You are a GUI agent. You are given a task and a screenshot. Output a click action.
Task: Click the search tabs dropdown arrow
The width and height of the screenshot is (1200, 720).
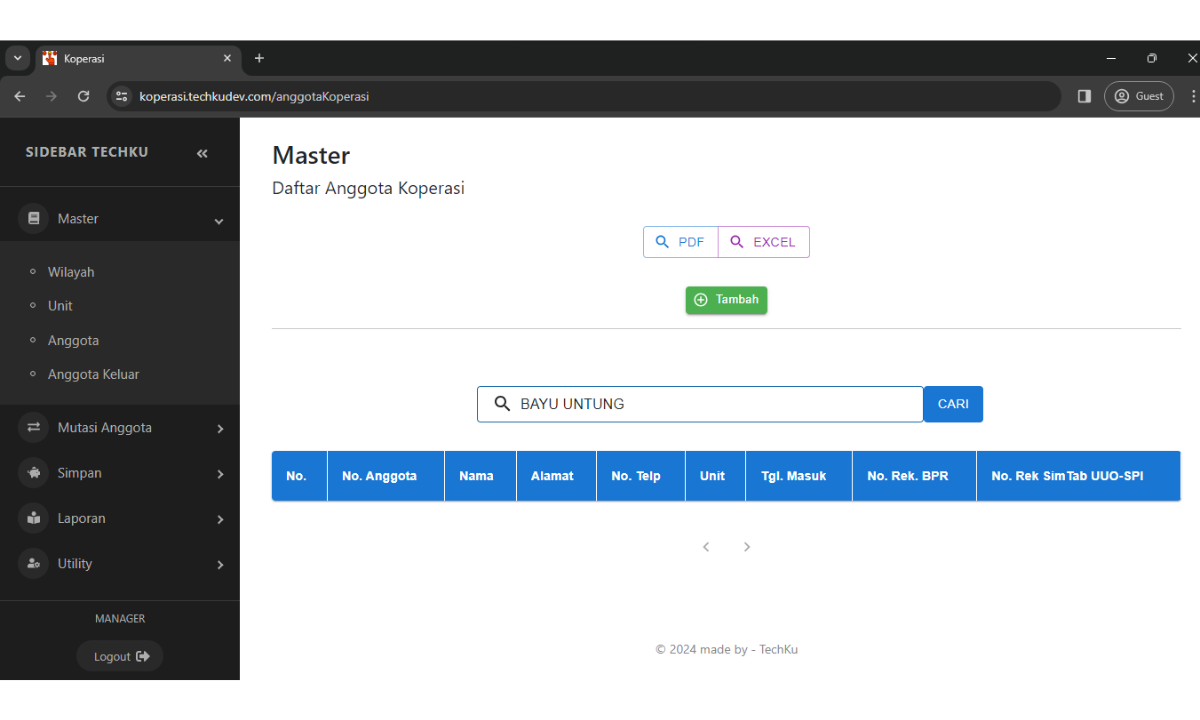(x=17, y=58)
